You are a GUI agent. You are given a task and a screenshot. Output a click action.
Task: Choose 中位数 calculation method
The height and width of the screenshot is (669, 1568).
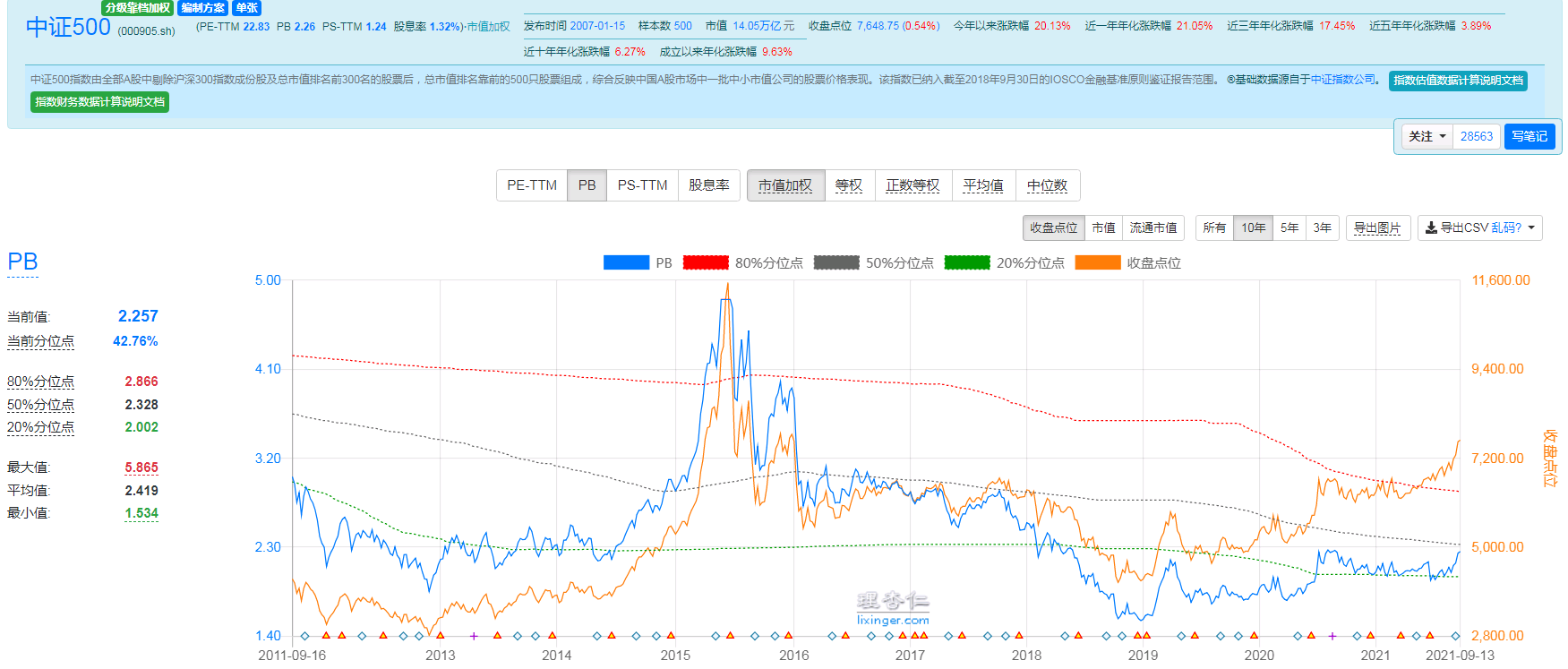pos(1048,185)
